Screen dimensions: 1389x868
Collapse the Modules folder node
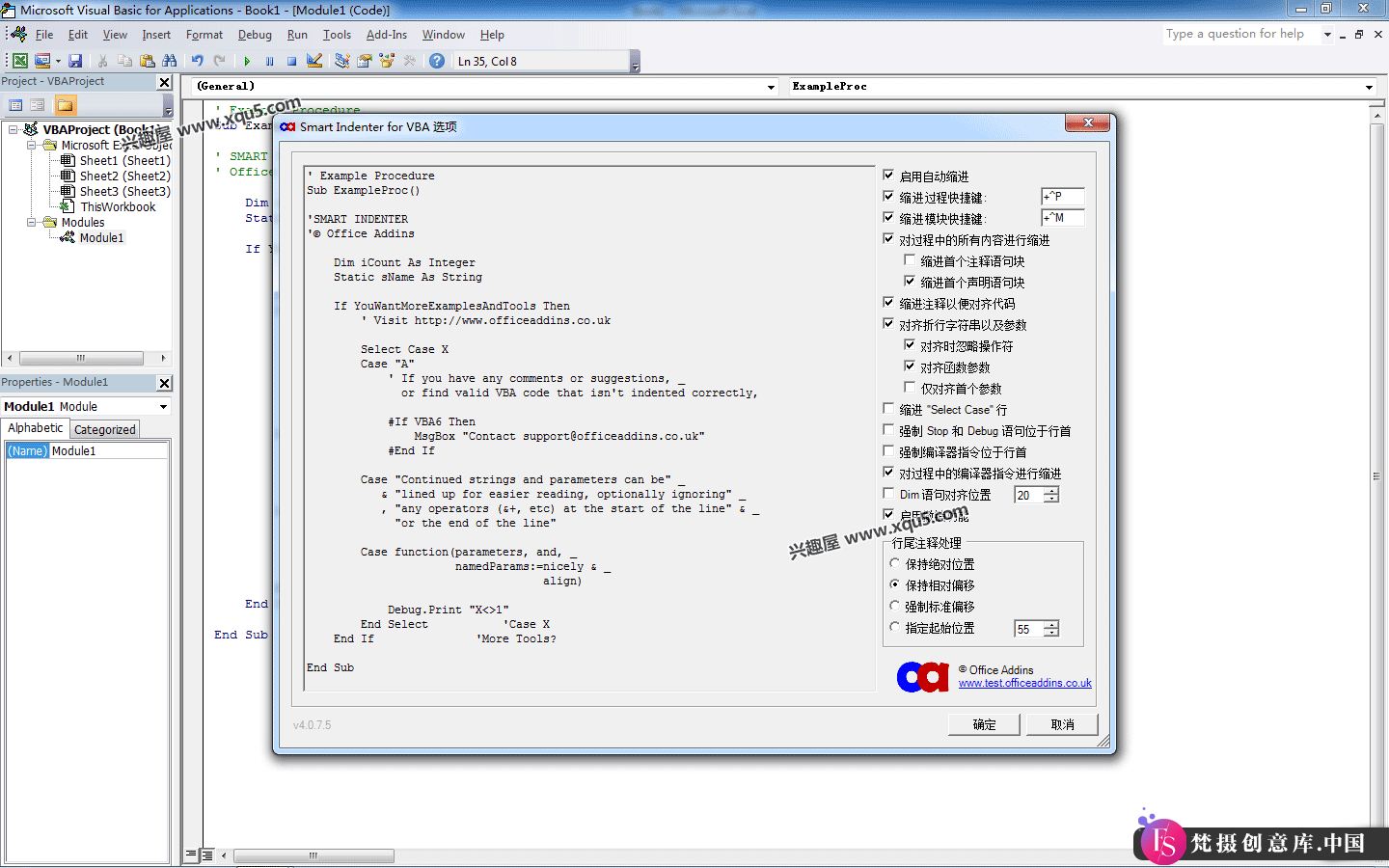[x=31, y=222]
